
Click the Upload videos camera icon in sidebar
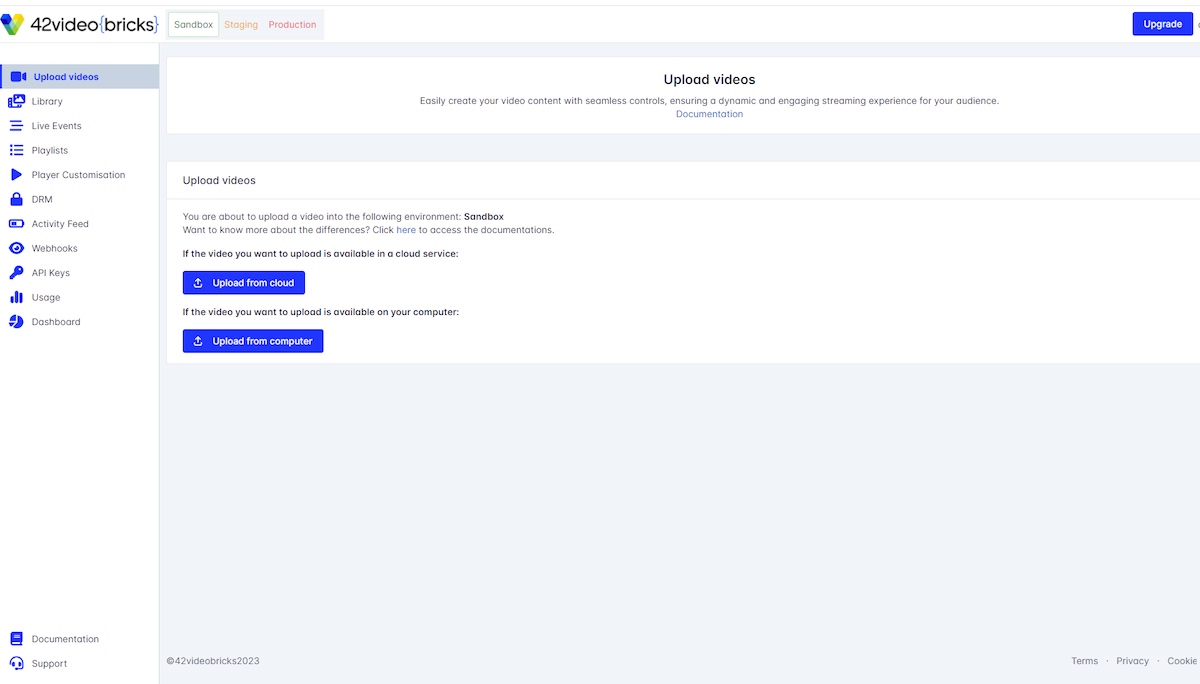pyautogui.click(x=18, y=77)
